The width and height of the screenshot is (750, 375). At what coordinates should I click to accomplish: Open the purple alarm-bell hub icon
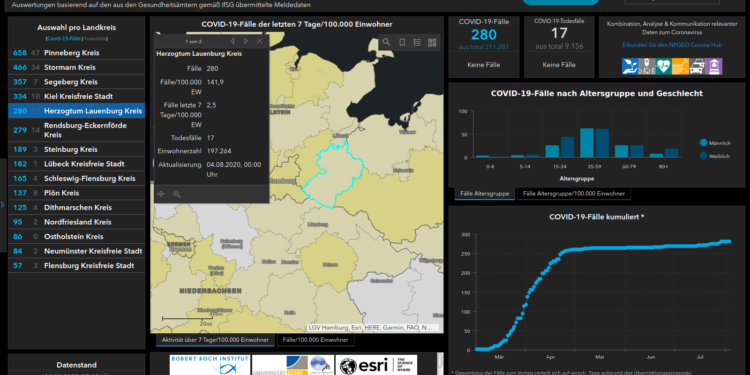tap(714, 66)
